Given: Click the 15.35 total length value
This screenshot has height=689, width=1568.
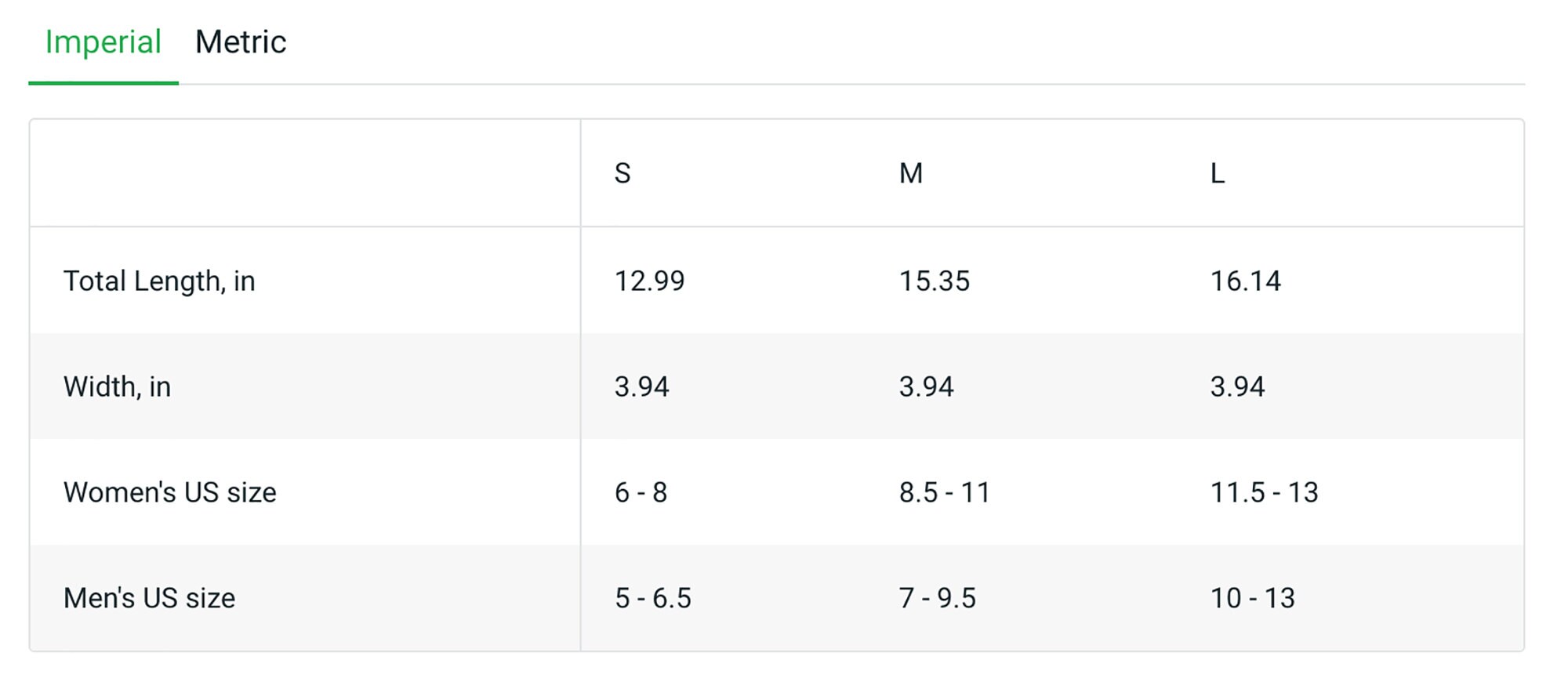Looking at the screenshot, I should pos(935,281).
